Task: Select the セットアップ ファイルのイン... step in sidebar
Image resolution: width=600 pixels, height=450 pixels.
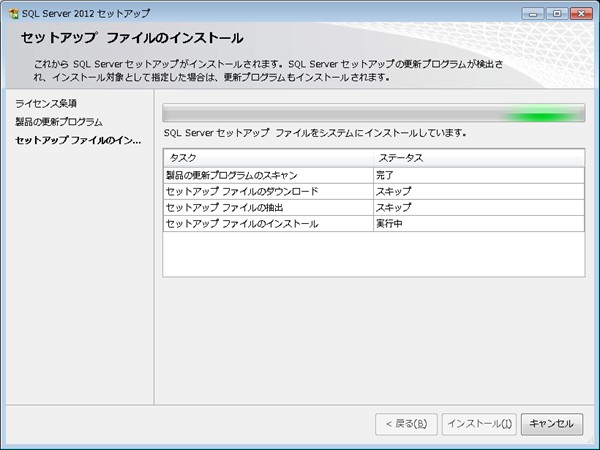Action: point(78,140)
